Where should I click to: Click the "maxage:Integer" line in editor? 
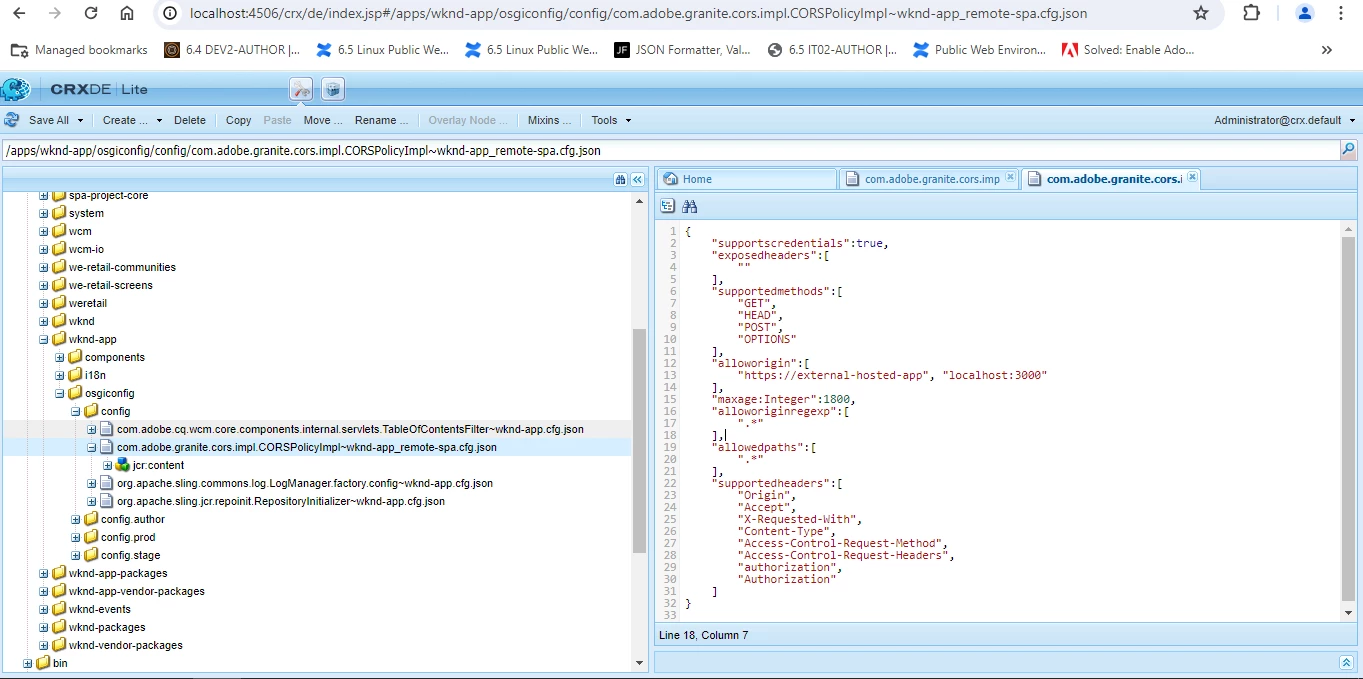pyautogui.click(x=783, y=399)
